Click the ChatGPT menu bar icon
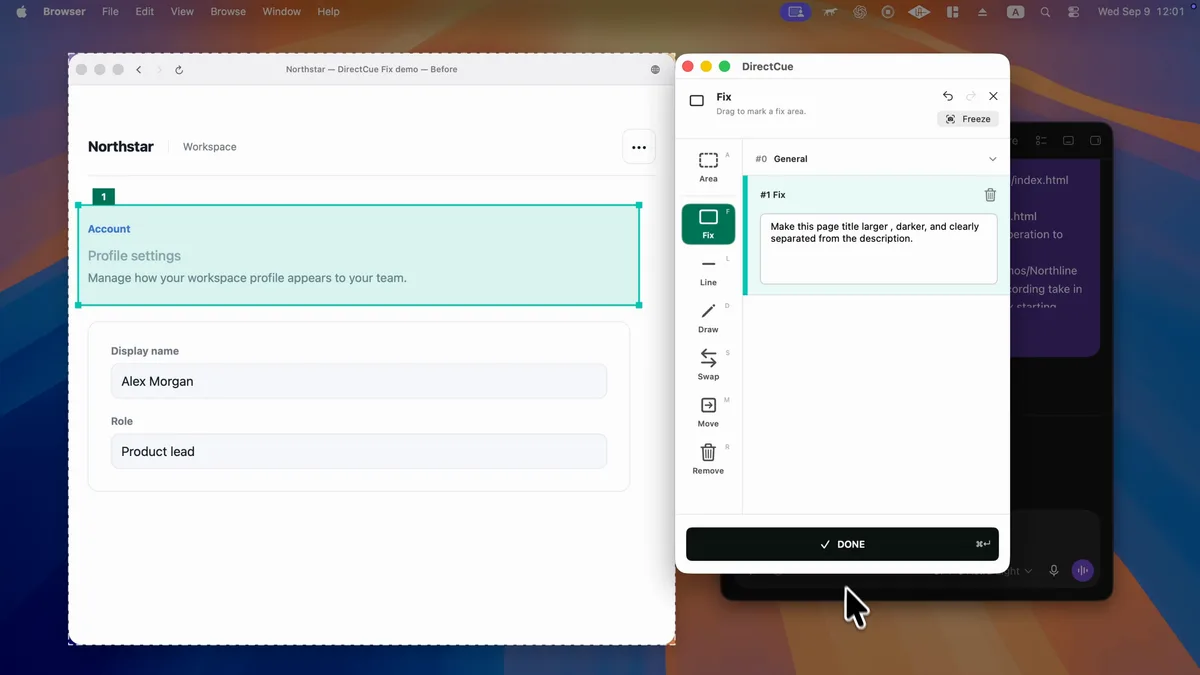 coord(859,12)
